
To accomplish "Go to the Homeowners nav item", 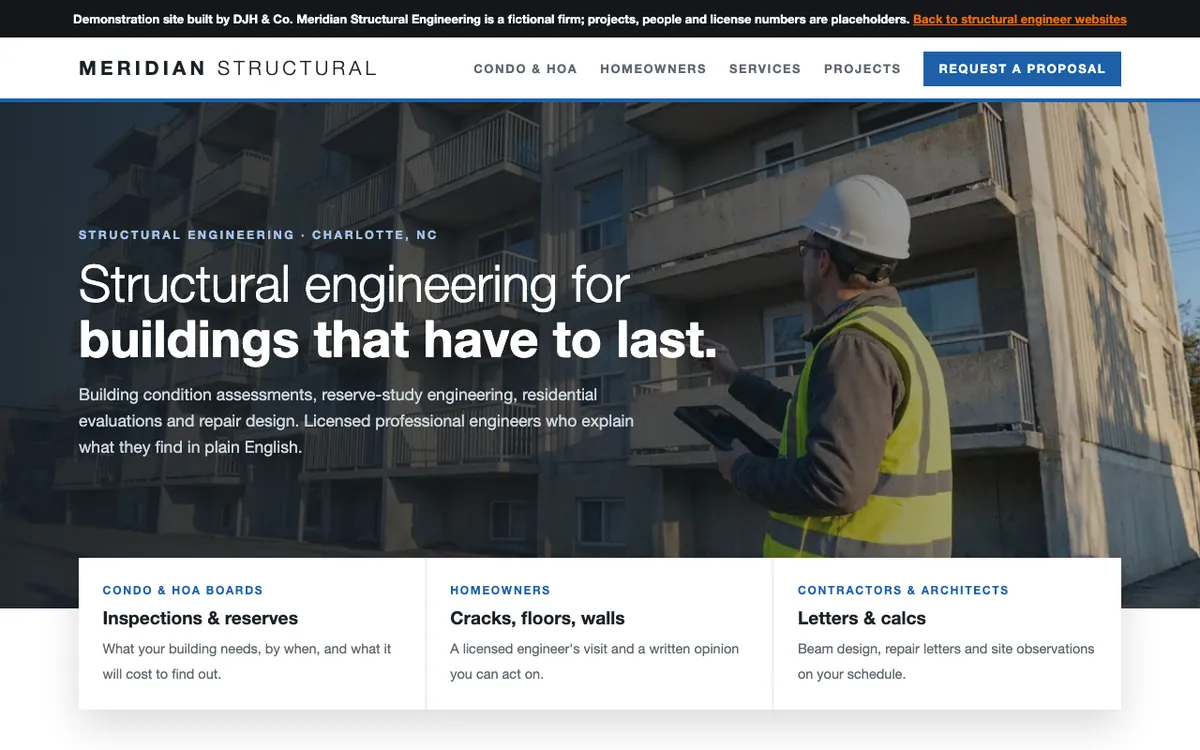I will pos(653,69).
